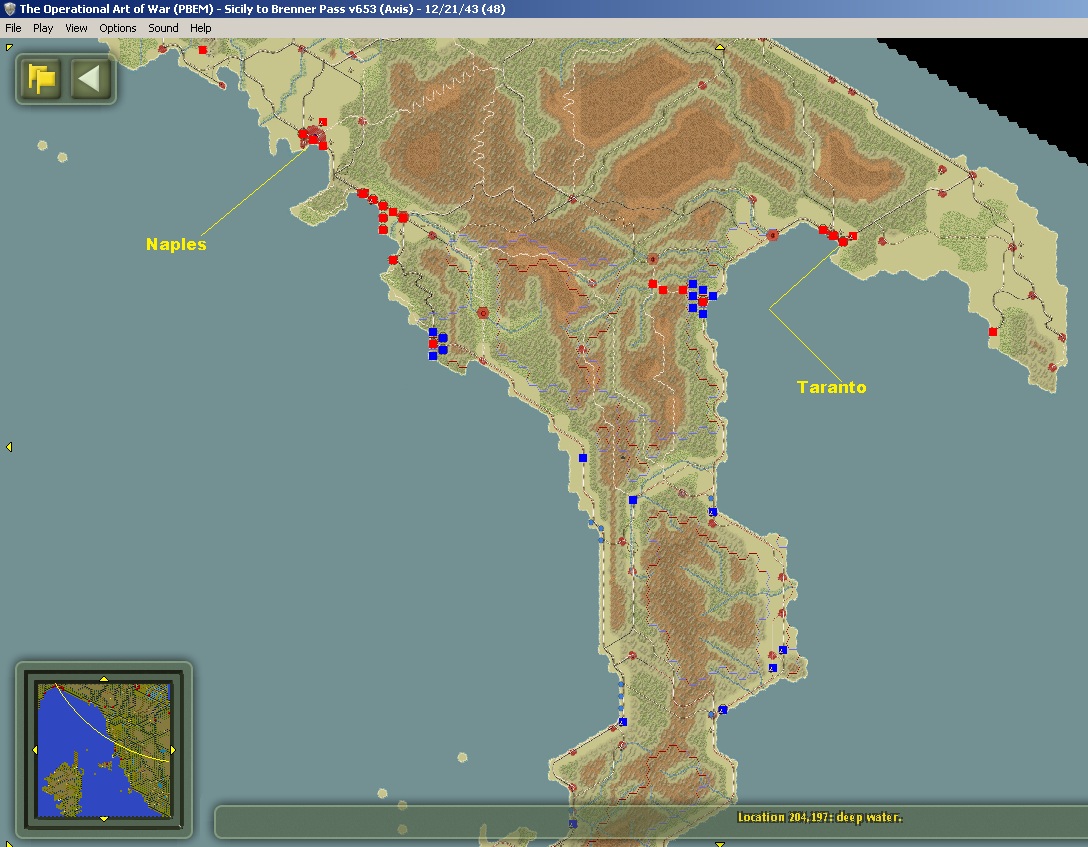Click the yellow arrow on the map's top edge
The image size is (1088, 847).
coord(720,47)
